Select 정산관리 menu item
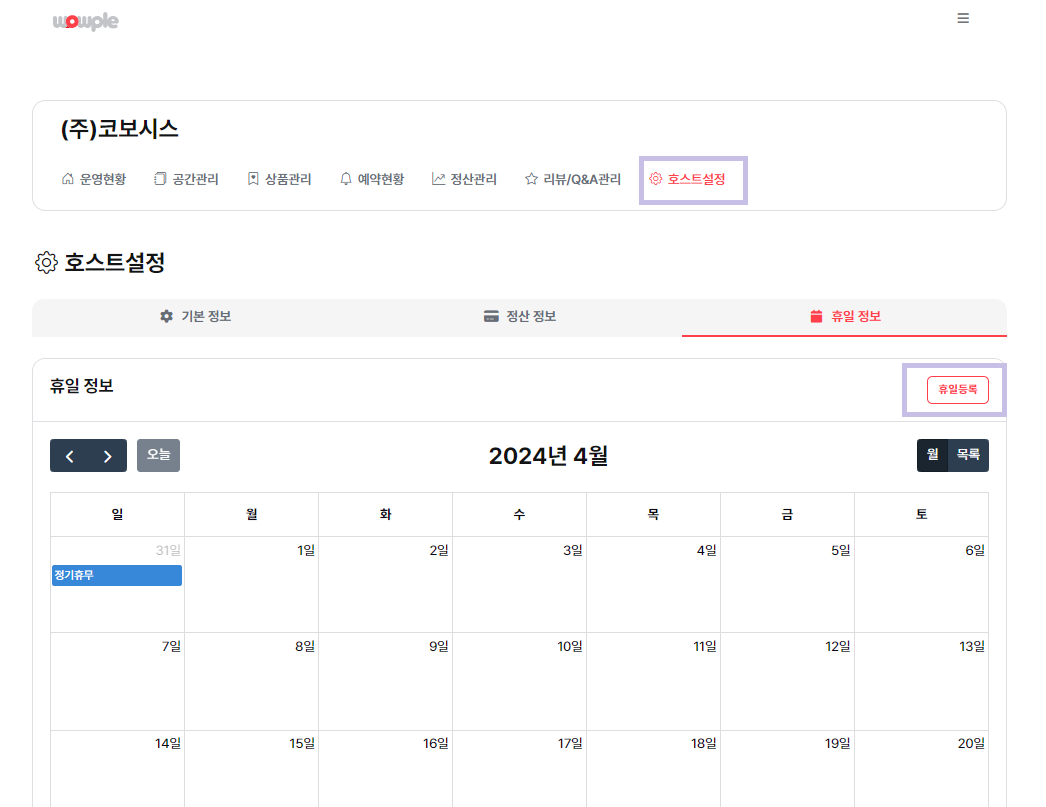 click(464, 180)
